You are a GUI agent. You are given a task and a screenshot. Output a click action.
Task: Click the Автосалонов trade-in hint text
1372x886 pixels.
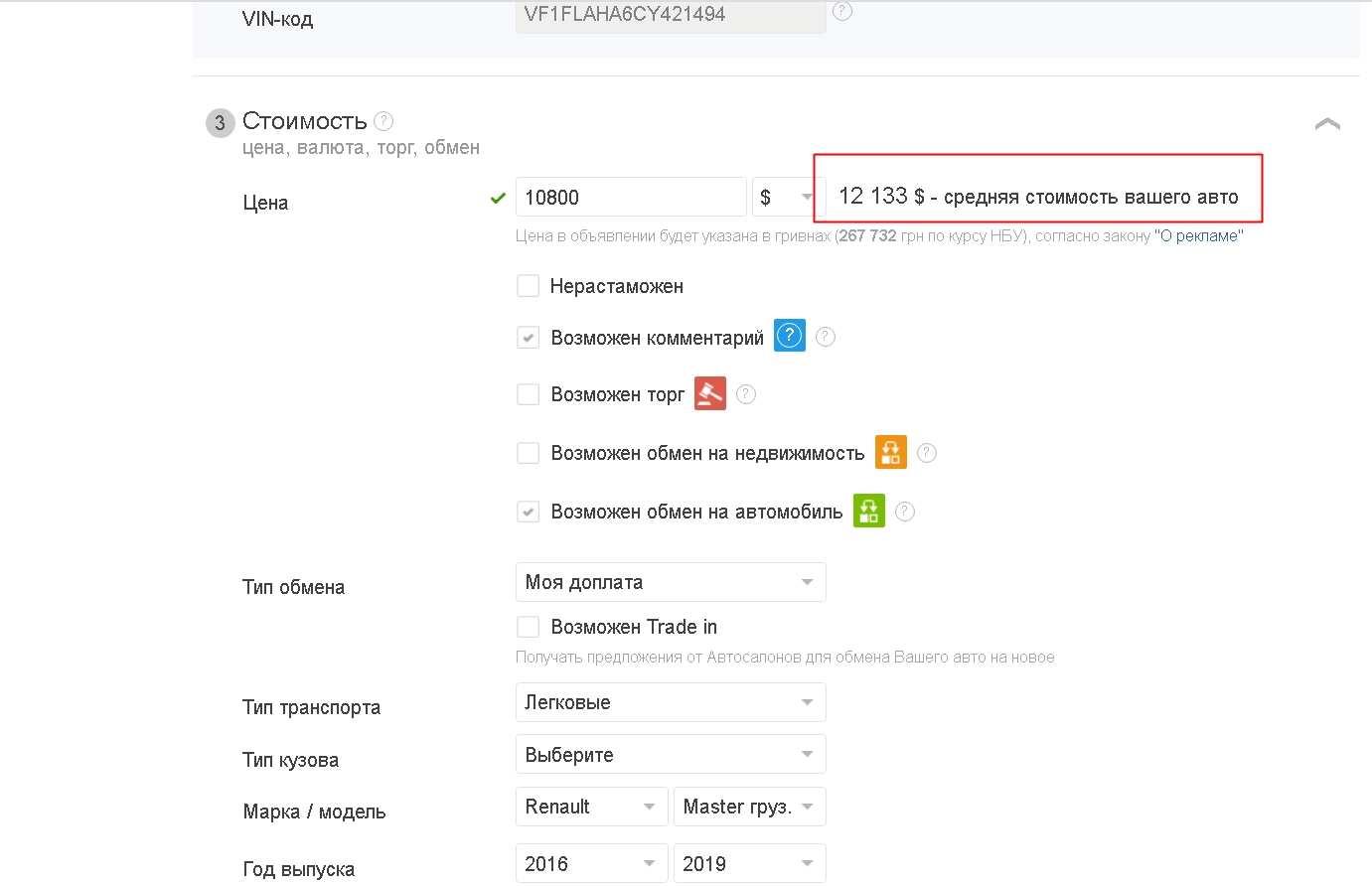point(785,657)
